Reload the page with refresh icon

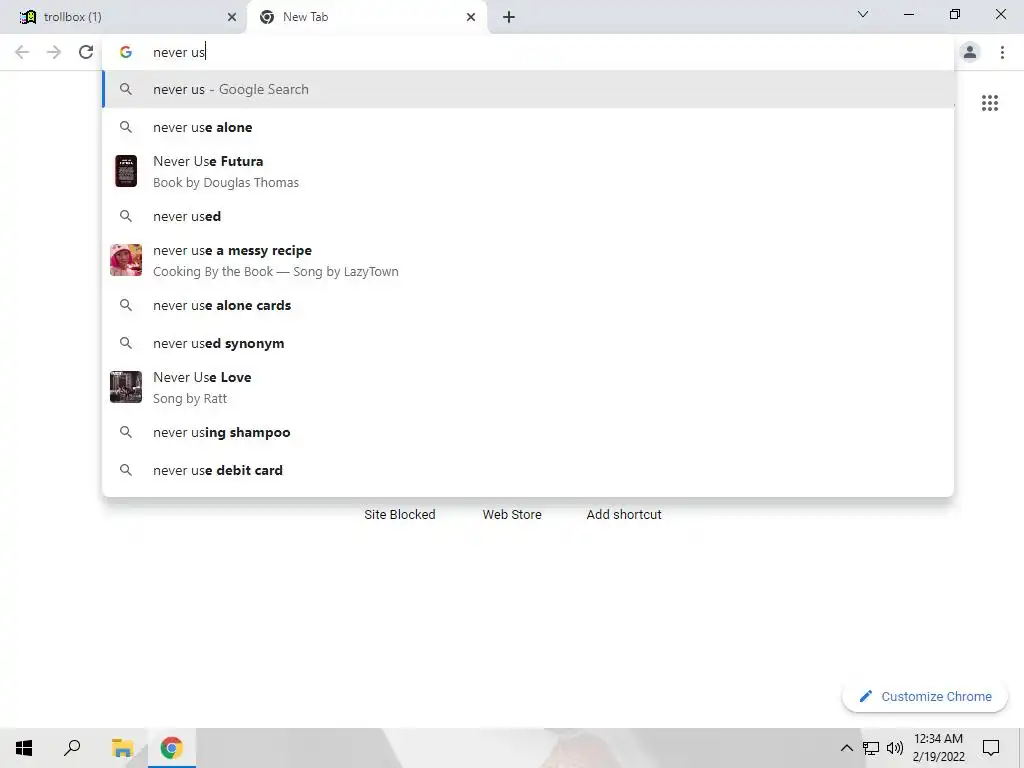click(x=86, y=52)
